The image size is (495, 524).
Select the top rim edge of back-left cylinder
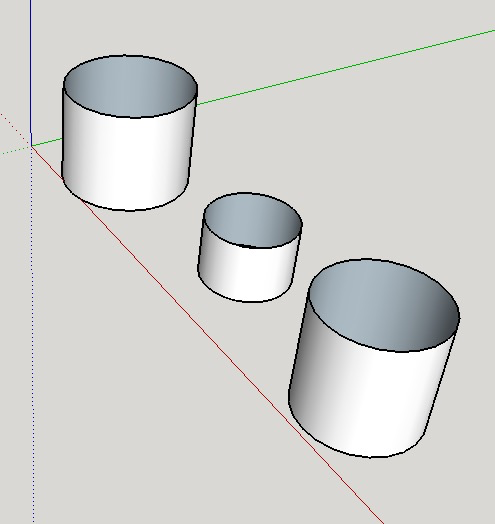click(x=130, y=55)
